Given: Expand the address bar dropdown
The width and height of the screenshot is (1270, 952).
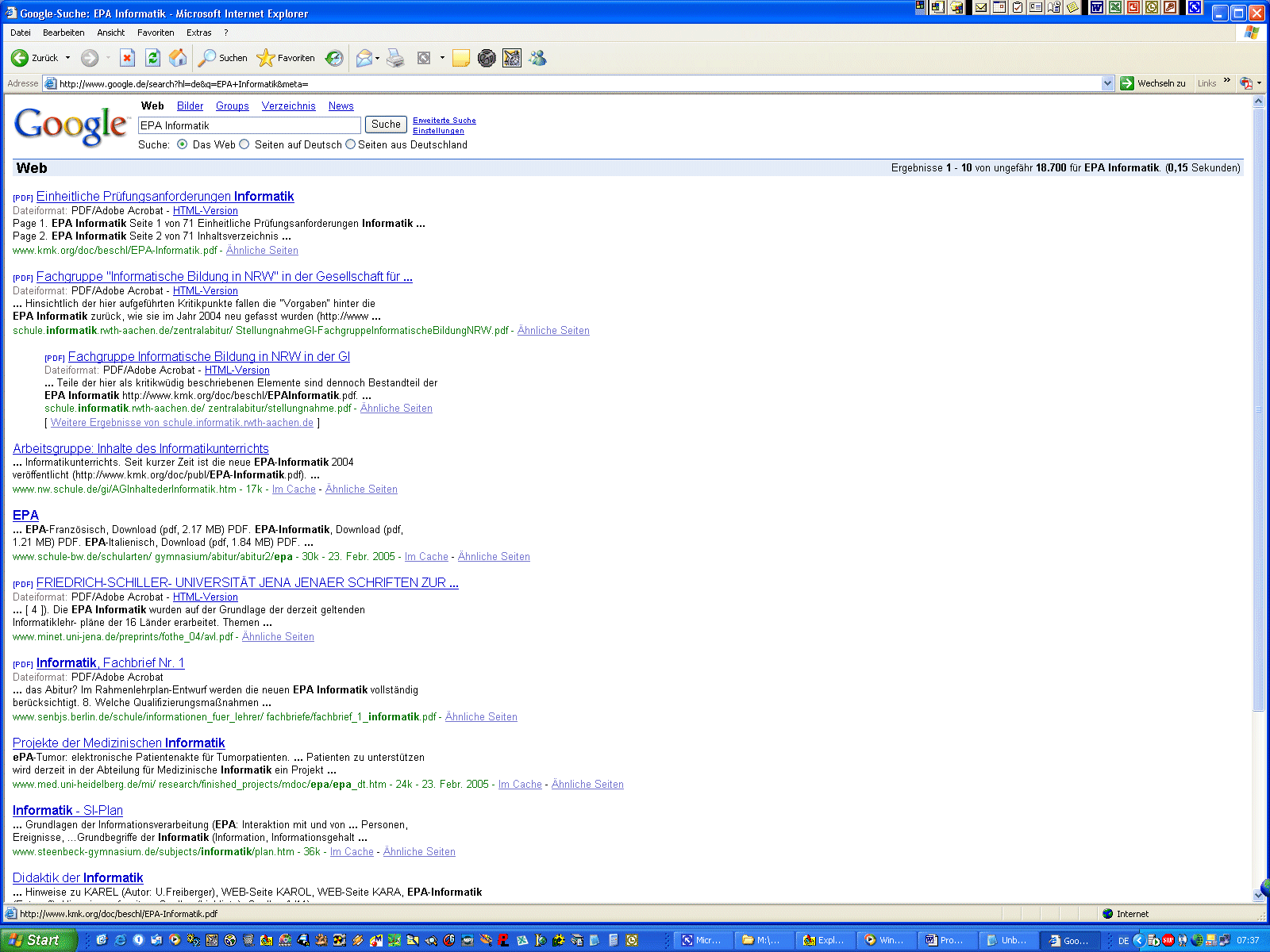Looking at the screenshot, I should pos(1107,83).
